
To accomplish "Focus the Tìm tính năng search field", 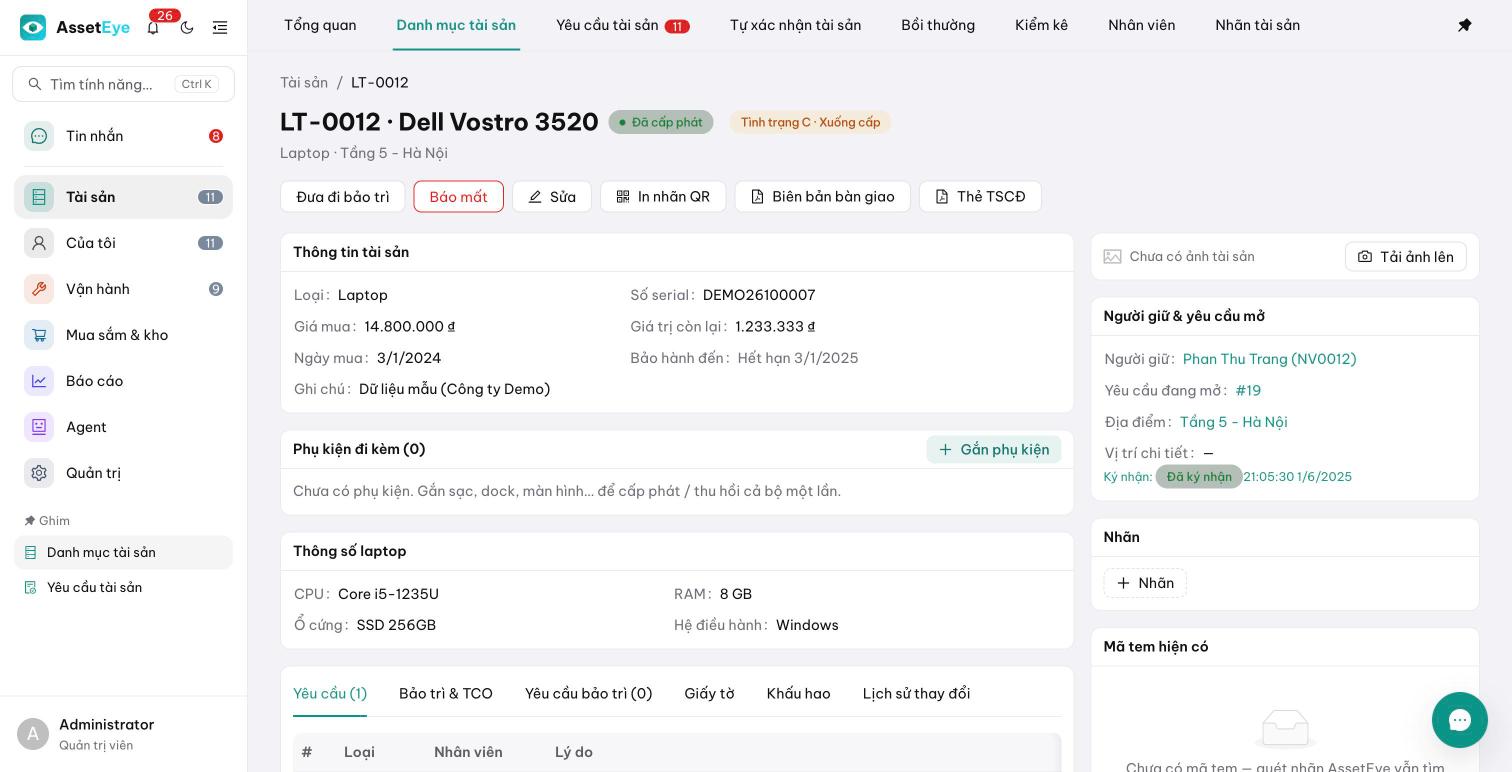I will point(123,84).
